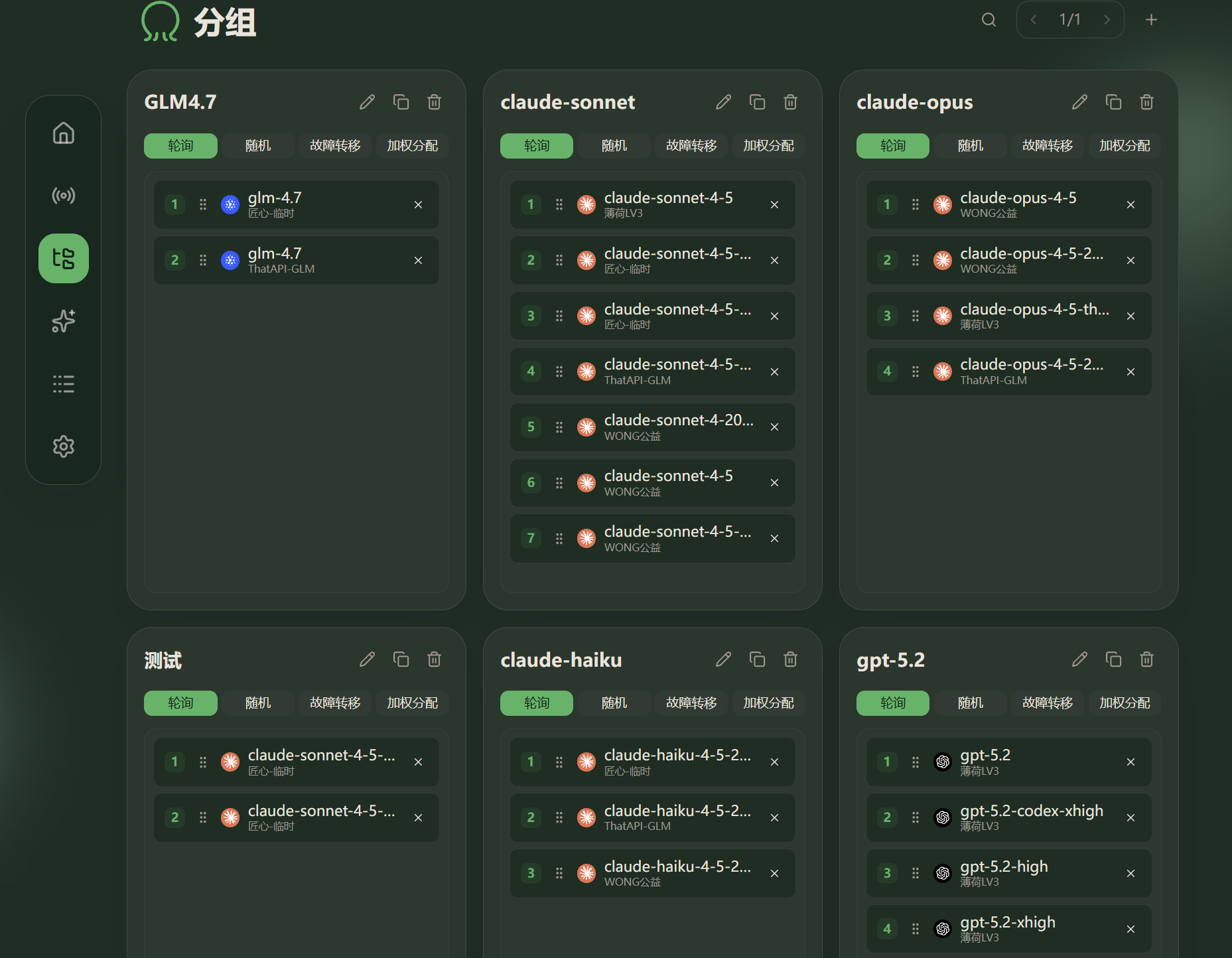Grab drag handle of claude-sonnet-4-20... row
Viewport: 1232px width, 958px height.
point(559,427)
